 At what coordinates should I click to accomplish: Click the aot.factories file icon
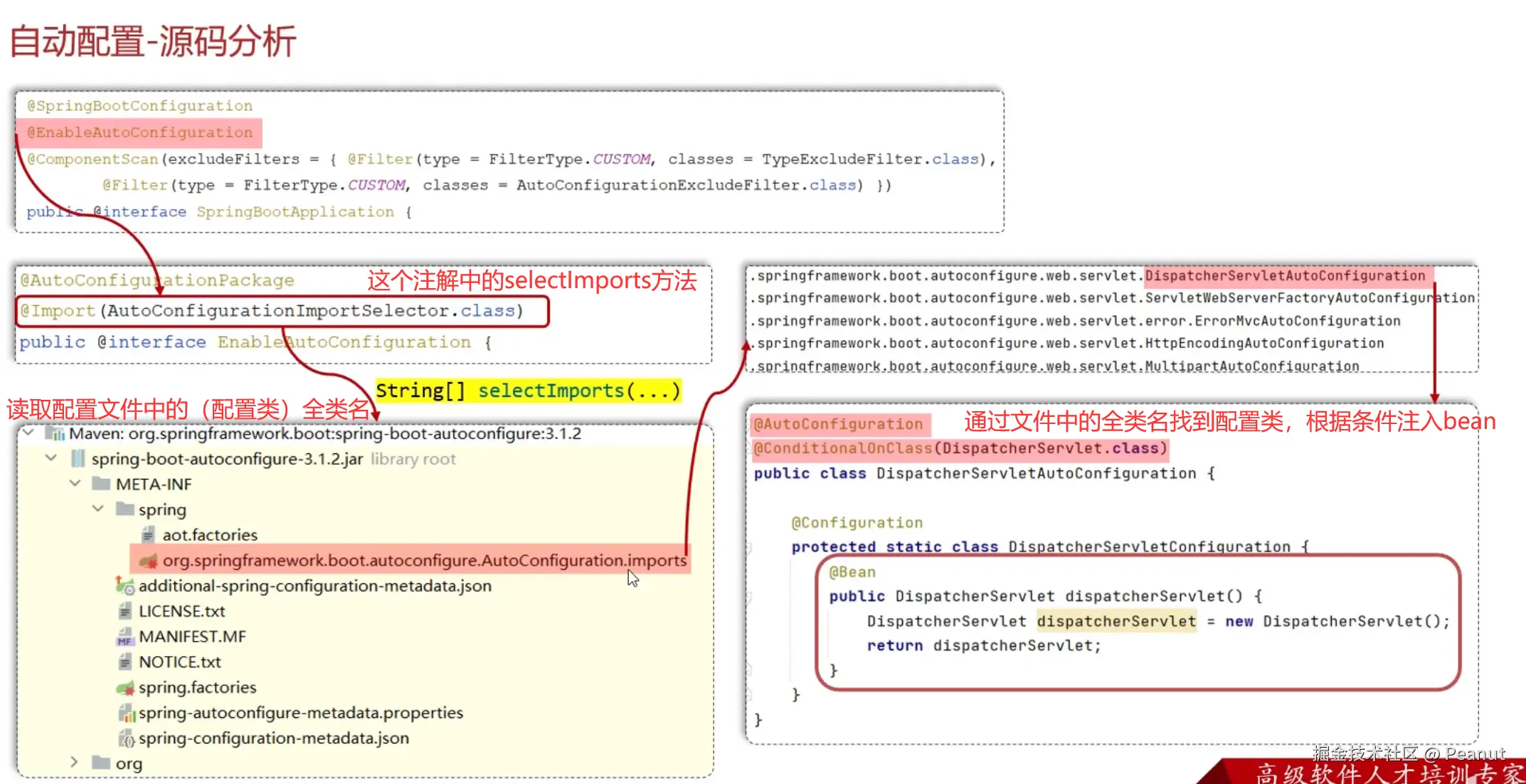[x=148, y=535]
